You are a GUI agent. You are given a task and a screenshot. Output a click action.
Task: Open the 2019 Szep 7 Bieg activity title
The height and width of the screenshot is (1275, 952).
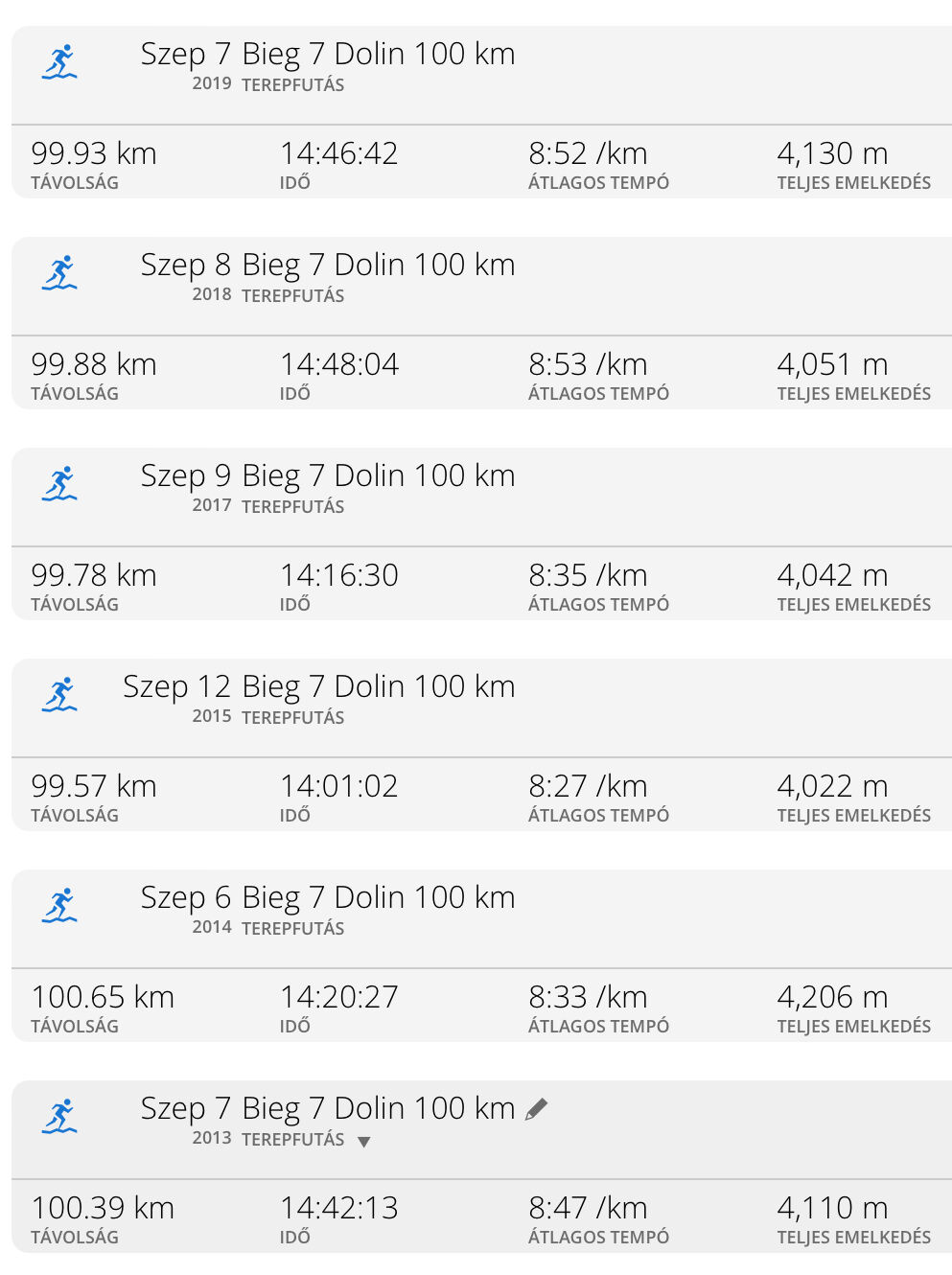(x=327, y=55)
